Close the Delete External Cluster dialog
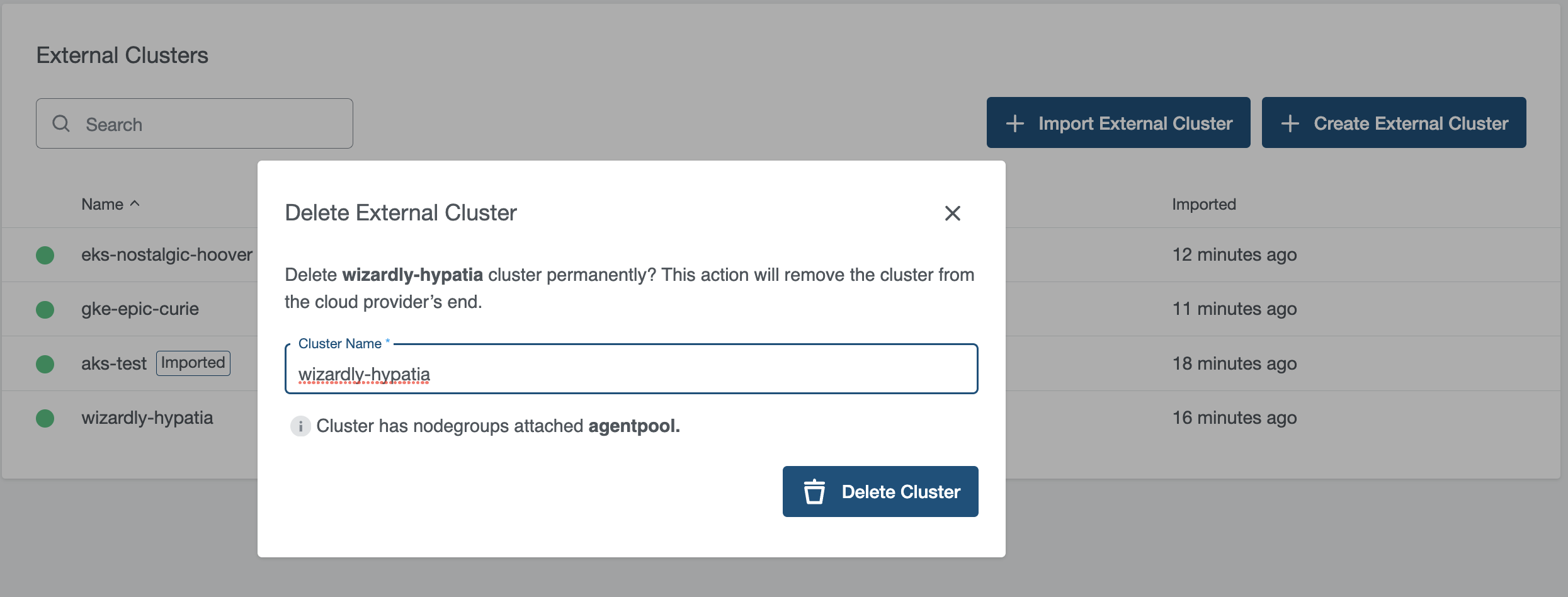 pos(953,213)
